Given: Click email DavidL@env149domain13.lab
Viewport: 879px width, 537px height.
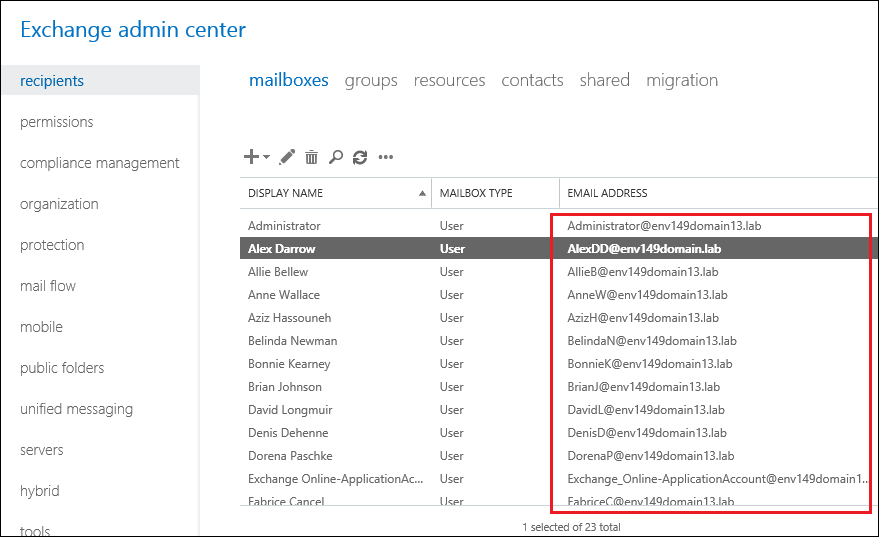Looking at the screenshot, I should [646, 409].
